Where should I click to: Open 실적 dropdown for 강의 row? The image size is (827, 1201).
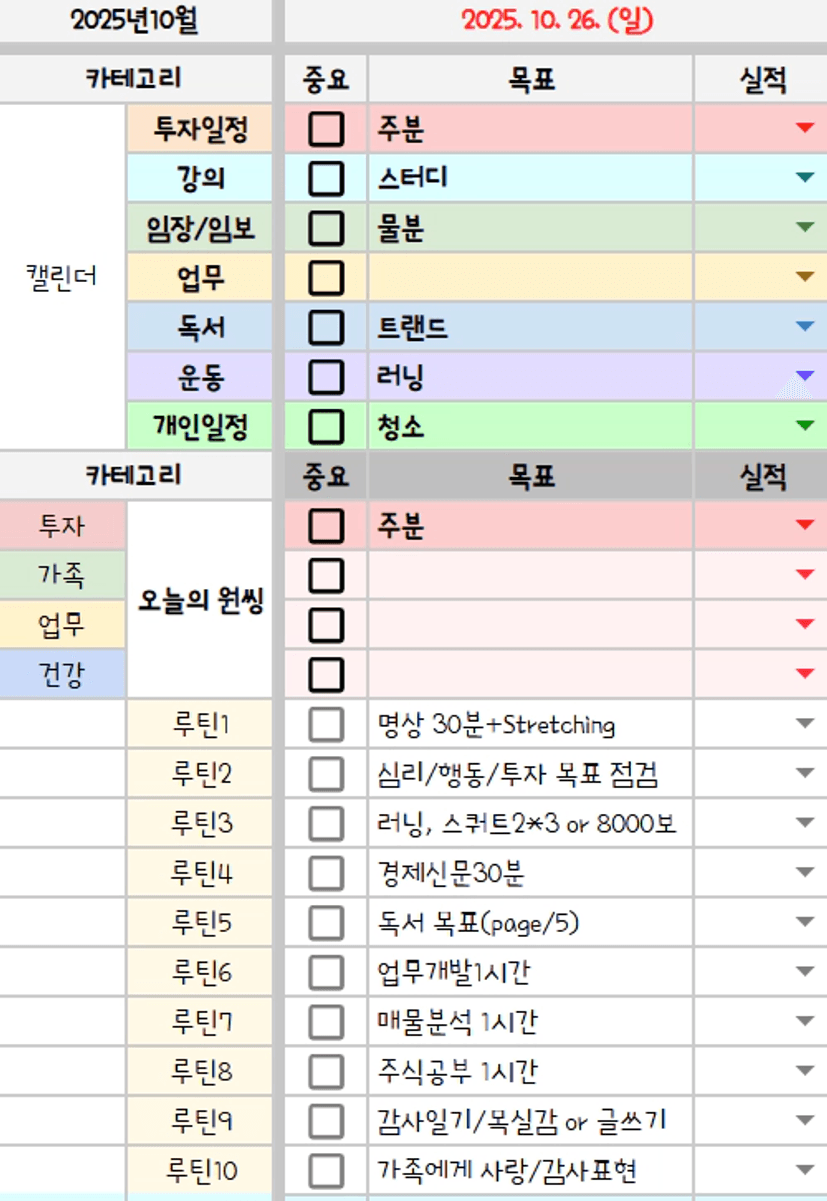click(x=805, y=178)
